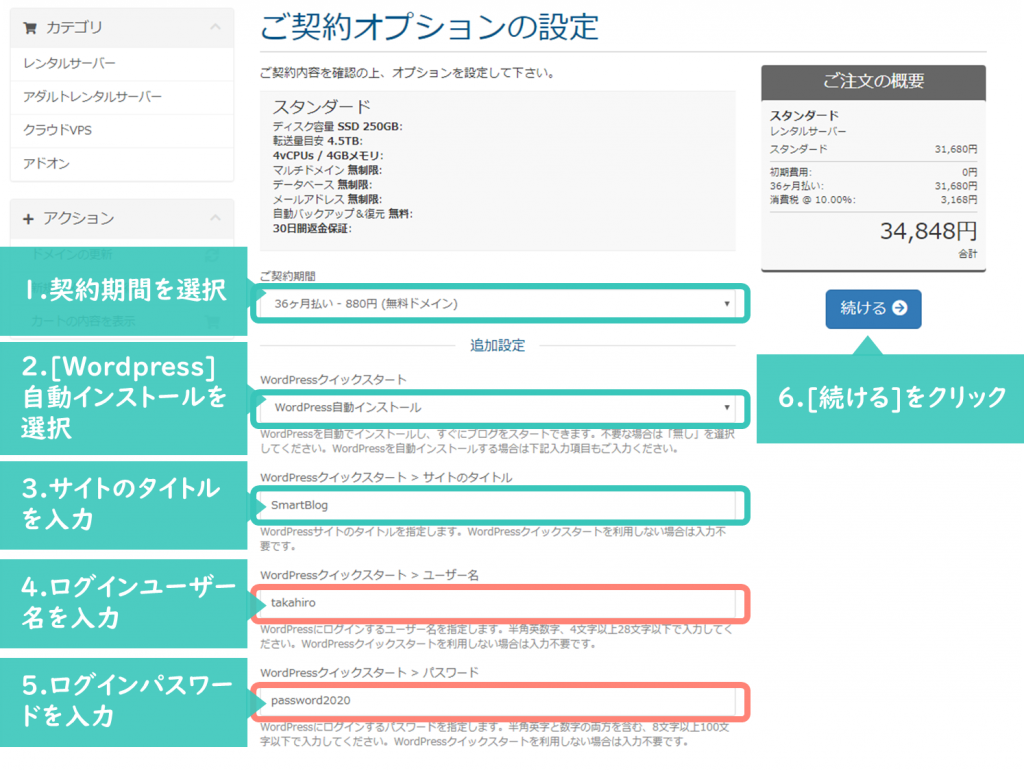Click the パスワード input containing password2020
This screenshot has height=771, width=1024.
pyautogui.click(x=498, y=700)
